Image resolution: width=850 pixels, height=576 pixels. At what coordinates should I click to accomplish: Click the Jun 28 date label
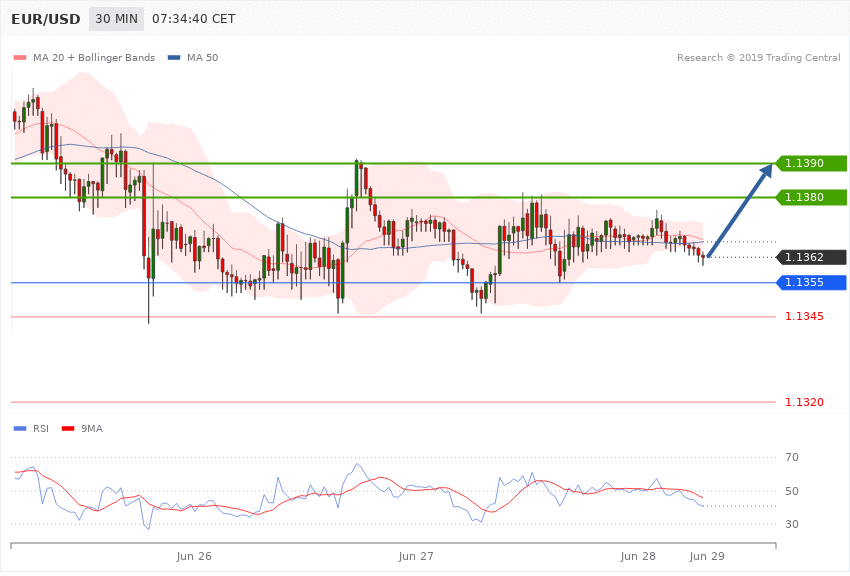tap(638, 556)
